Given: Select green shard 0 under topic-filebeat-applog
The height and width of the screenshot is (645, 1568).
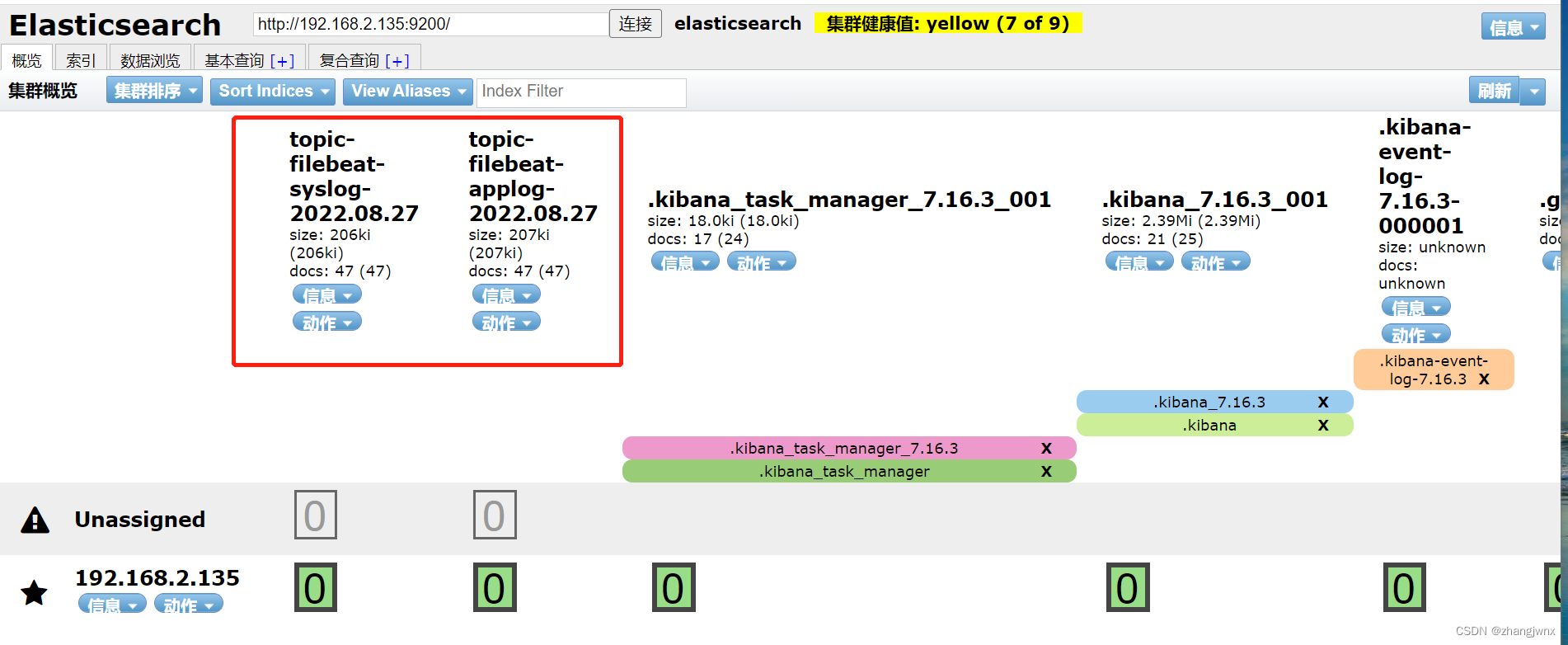Looking at the screenshot, I should click(x=495, y=587).
